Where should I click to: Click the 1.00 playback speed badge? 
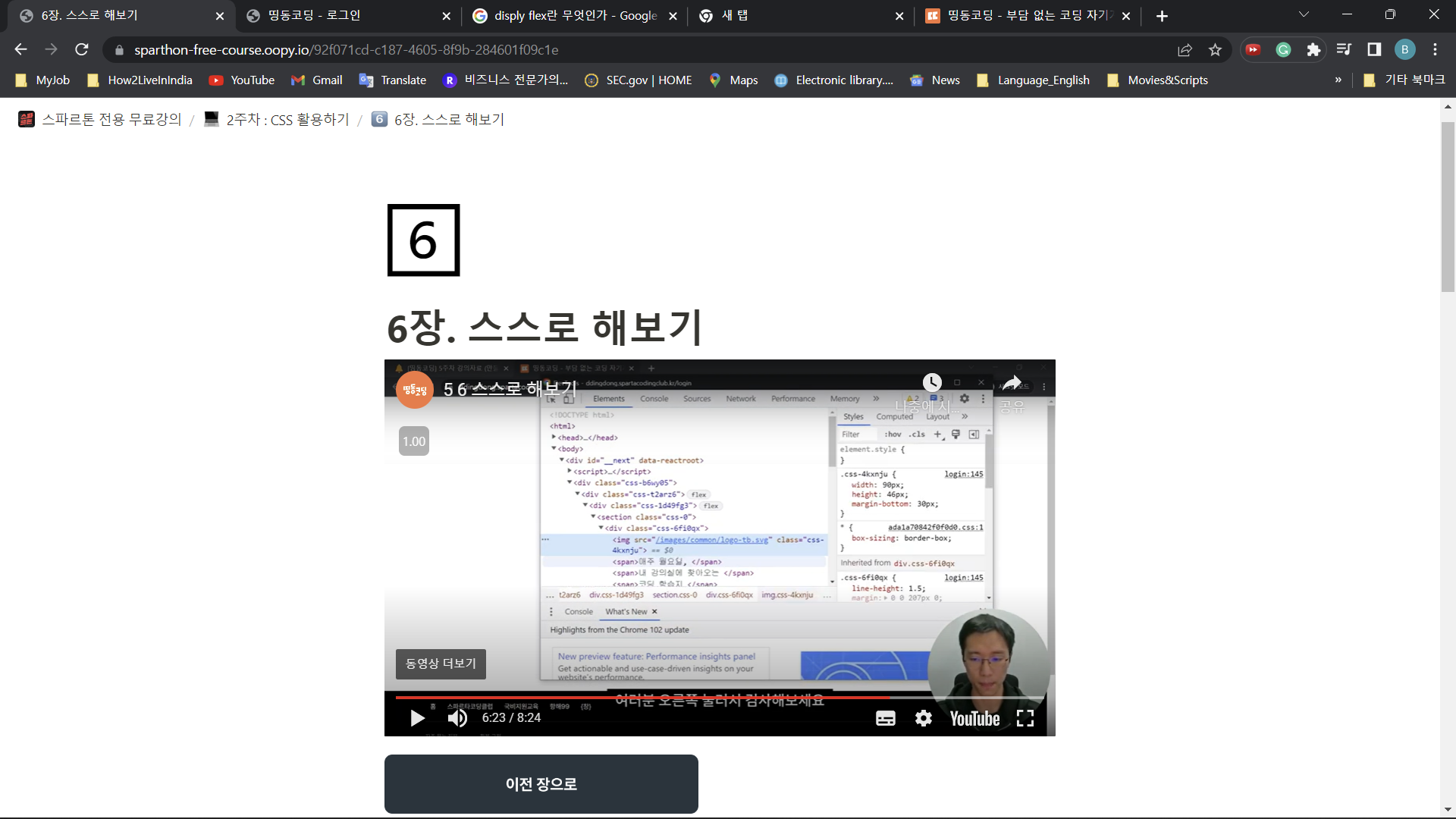pos(414,441)
